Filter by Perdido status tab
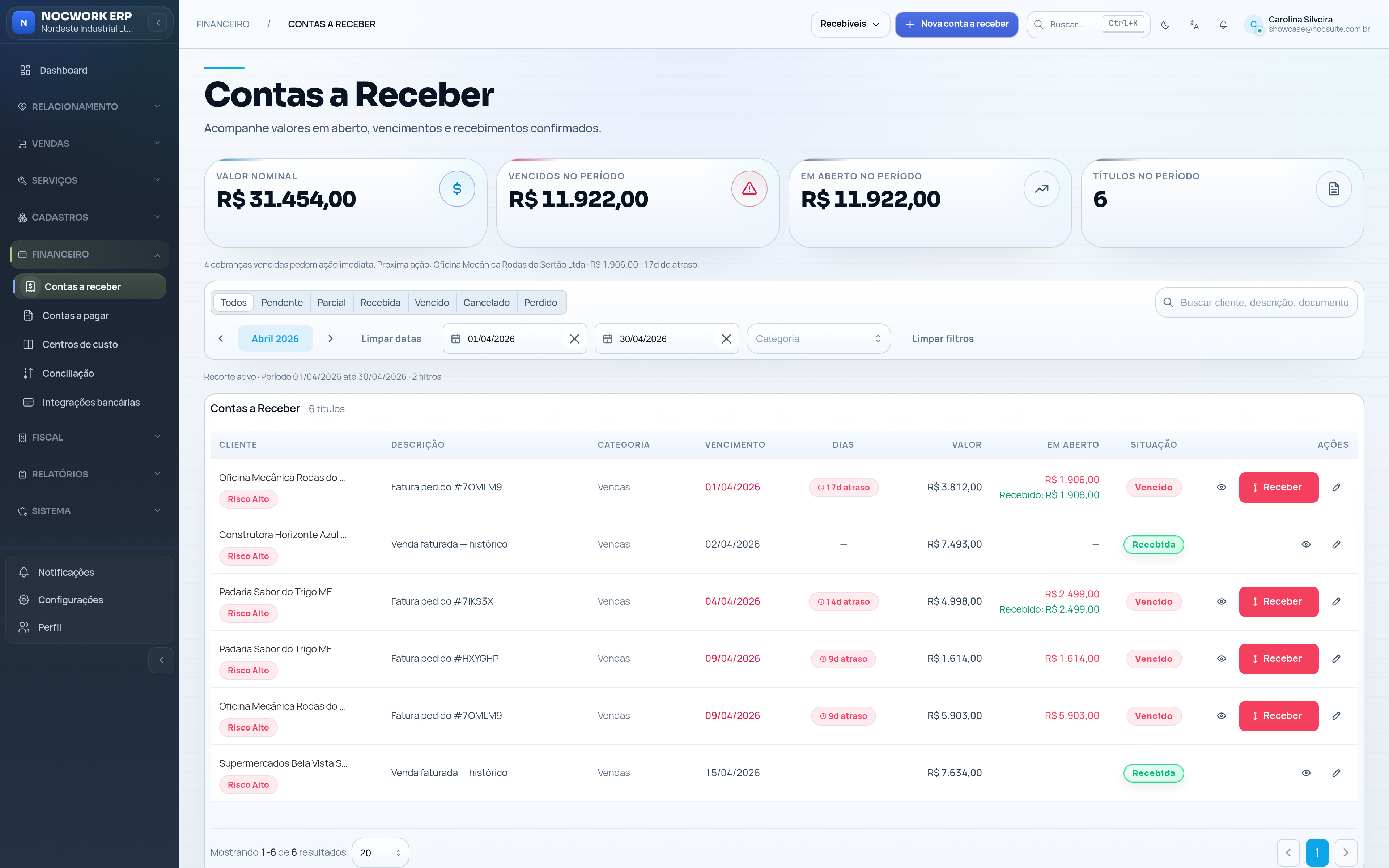Viewport: 1389px width, 868px height. coord(540,303)
